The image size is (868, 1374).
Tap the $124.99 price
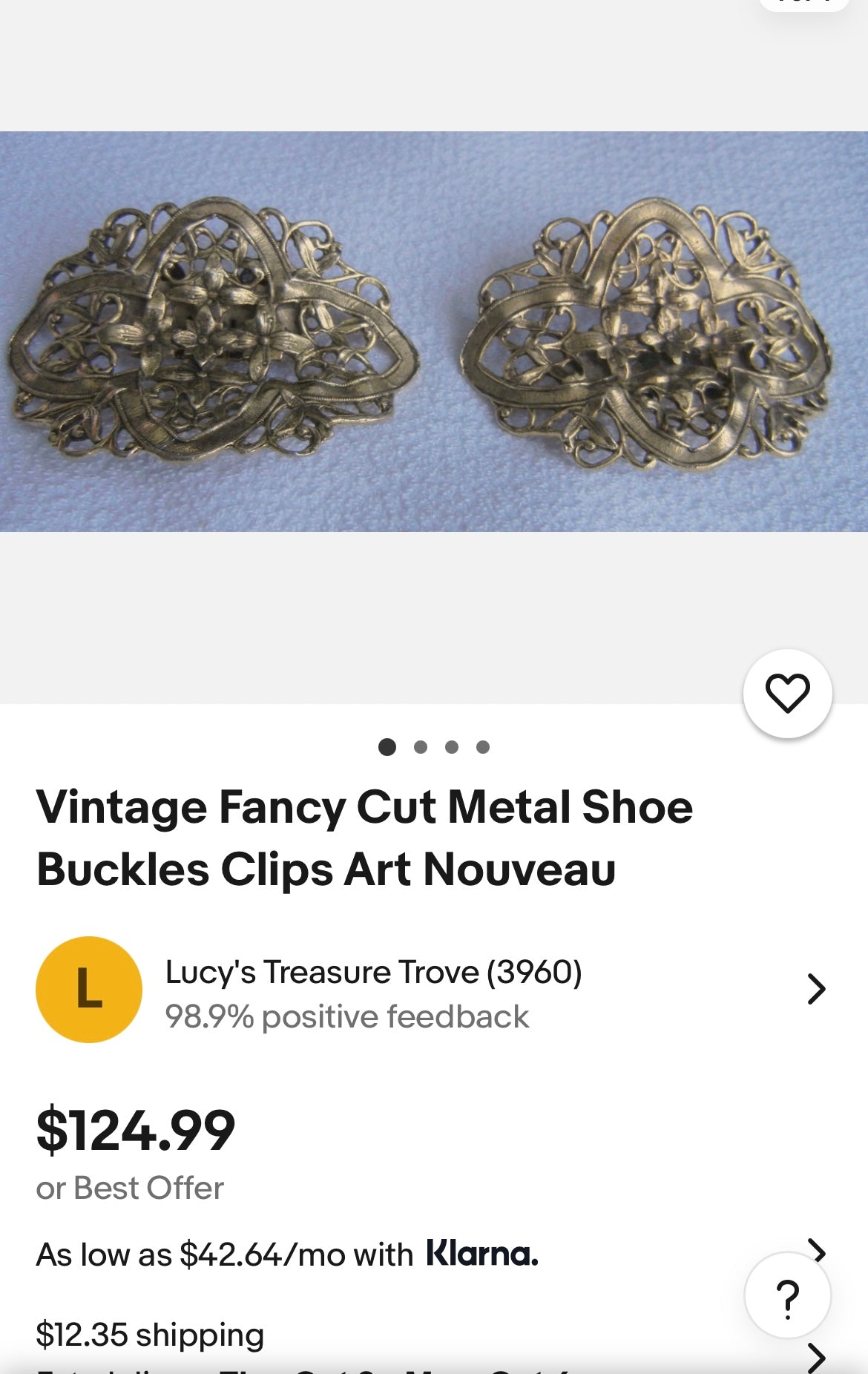136,1131
